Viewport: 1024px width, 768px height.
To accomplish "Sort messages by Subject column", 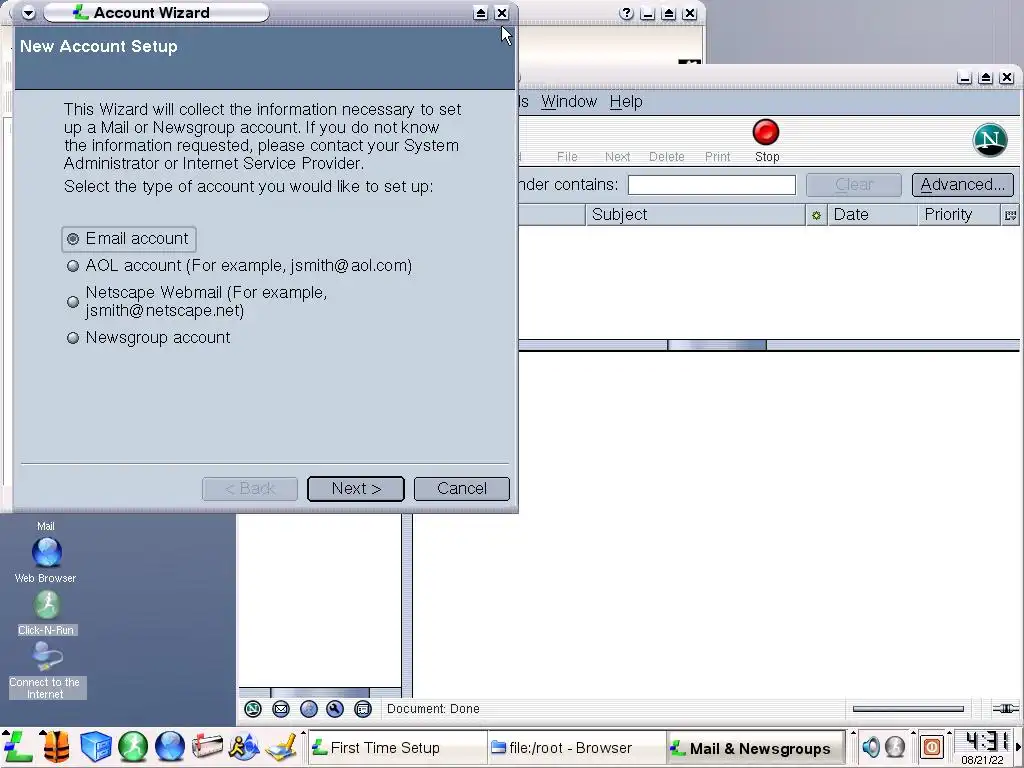I will pyautogui.click(x=695, y=215).
